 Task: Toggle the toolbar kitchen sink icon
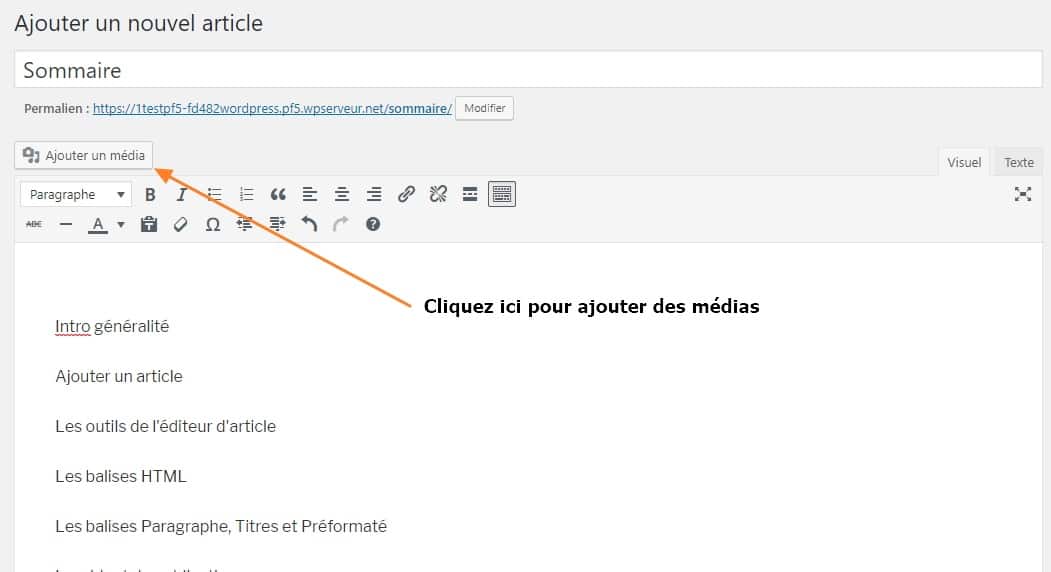pyautogui.click(x=502, y=194)
